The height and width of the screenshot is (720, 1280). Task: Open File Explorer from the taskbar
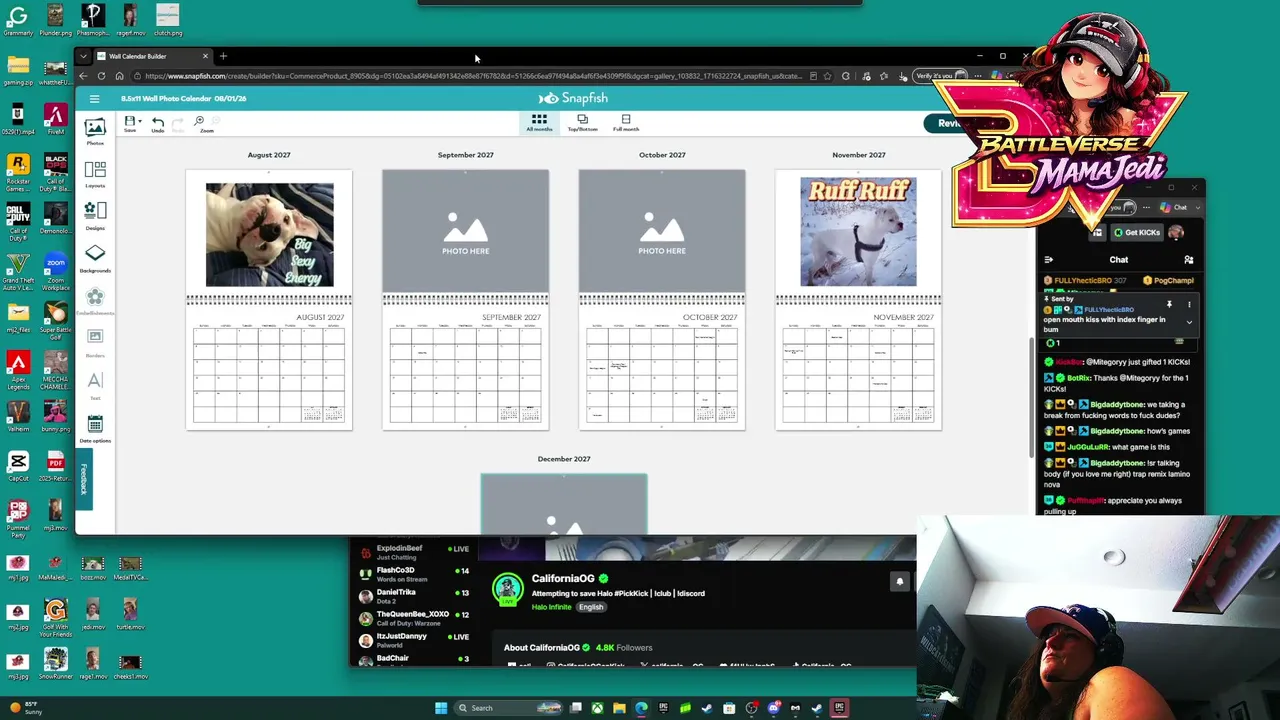point(620,708)
